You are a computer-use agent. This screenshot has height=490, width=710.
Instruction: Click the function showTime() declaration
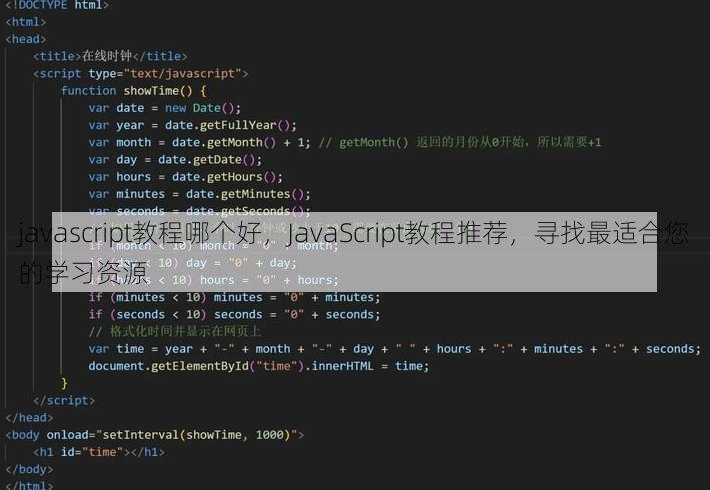[x=134, y=91]
